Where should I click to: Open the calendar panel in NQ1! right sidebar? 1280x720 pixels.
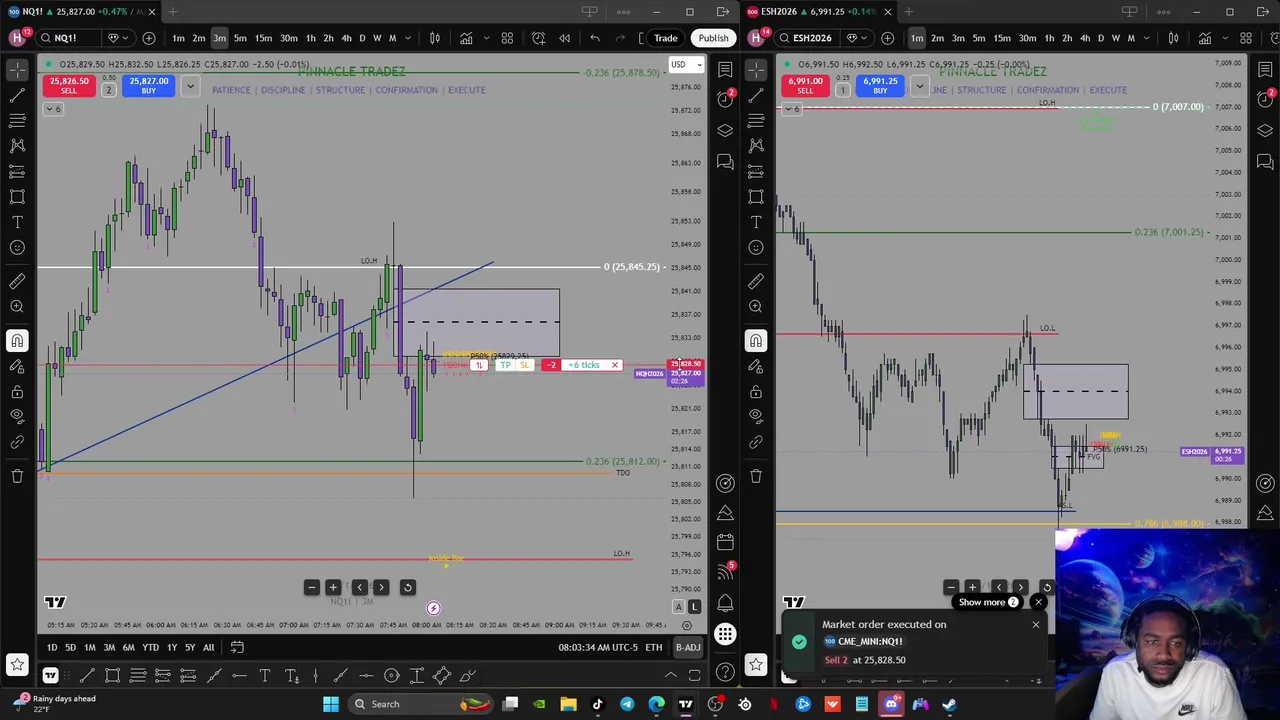pyautogui.click(x=725, y=542)
